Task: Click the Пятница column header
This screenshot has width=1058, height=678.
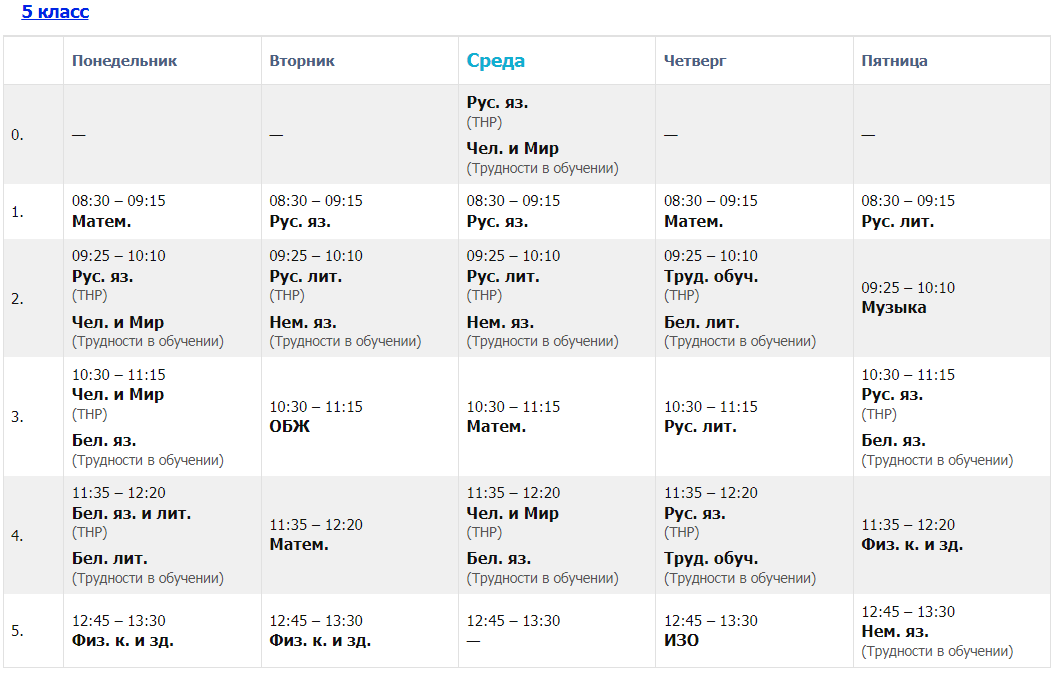Action: 894,61
